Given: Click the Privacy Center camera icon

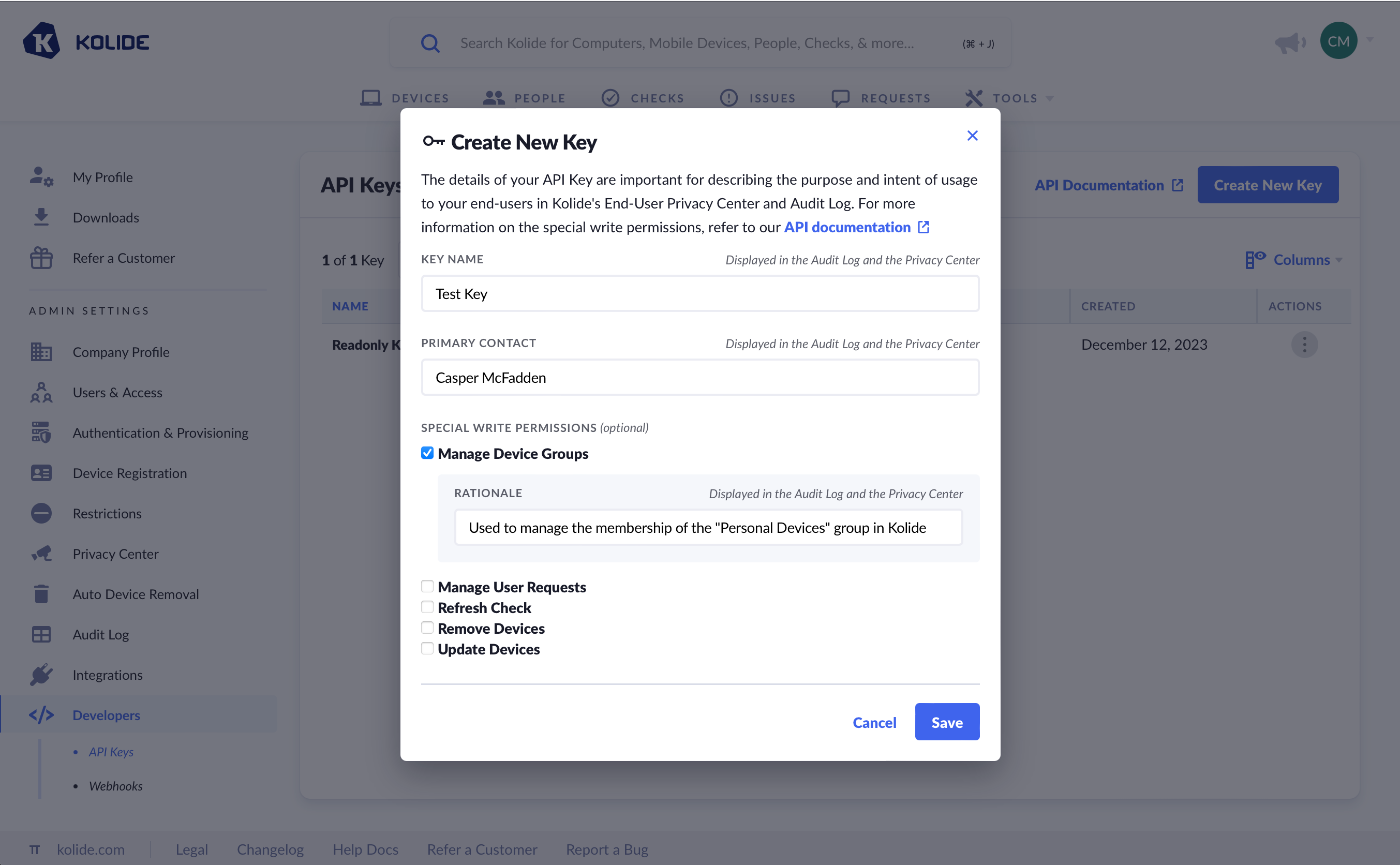Looking at the screenshot, I should click(x=41, y=553).
